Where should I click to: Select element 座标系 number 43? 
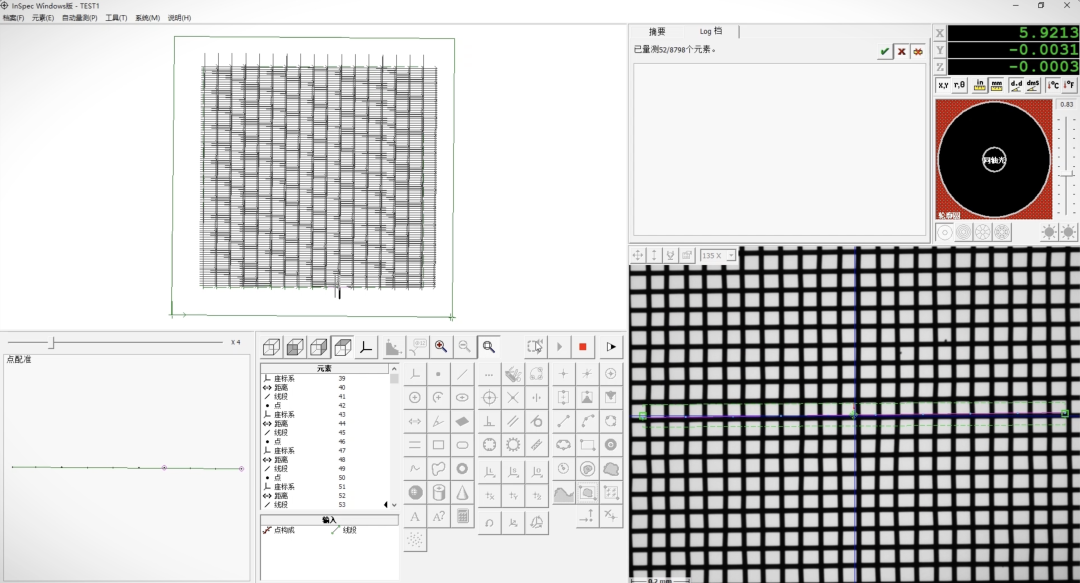(325, 415)
